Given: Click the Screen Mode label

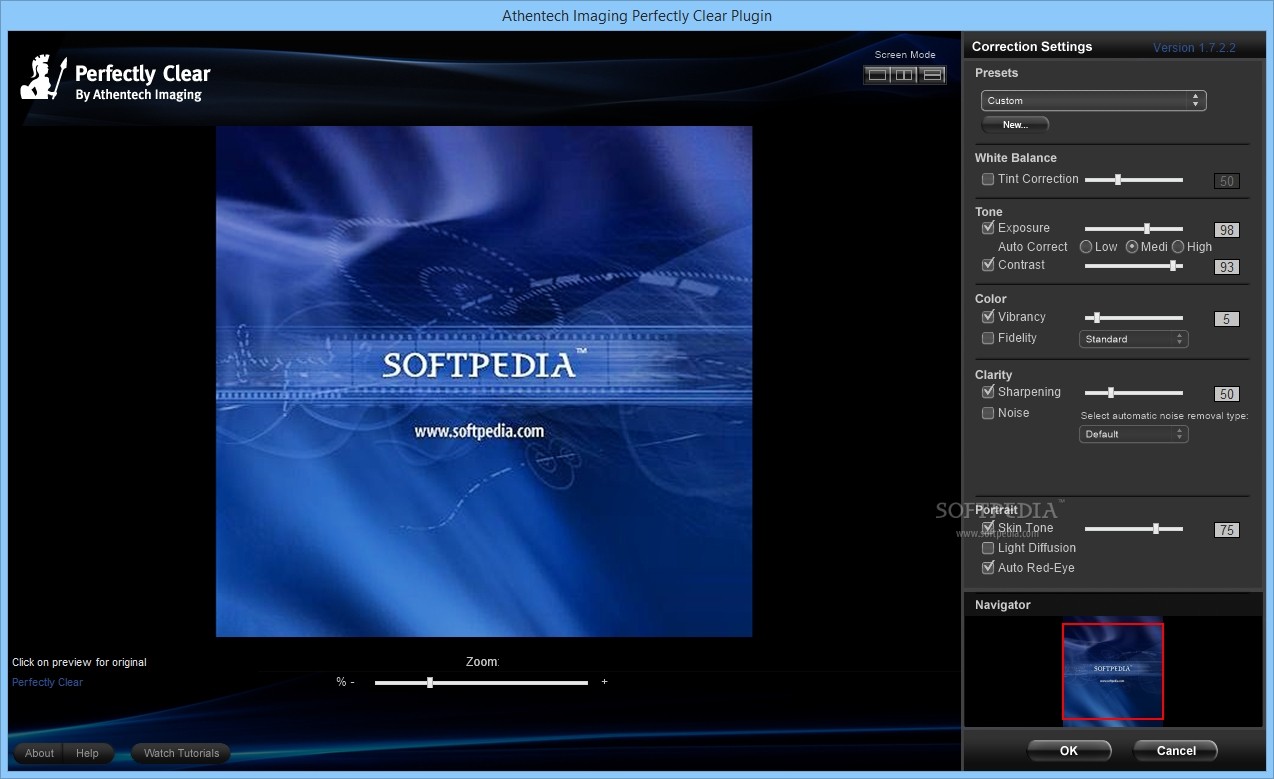Looking at the screenshot, I should pos(905,54).
